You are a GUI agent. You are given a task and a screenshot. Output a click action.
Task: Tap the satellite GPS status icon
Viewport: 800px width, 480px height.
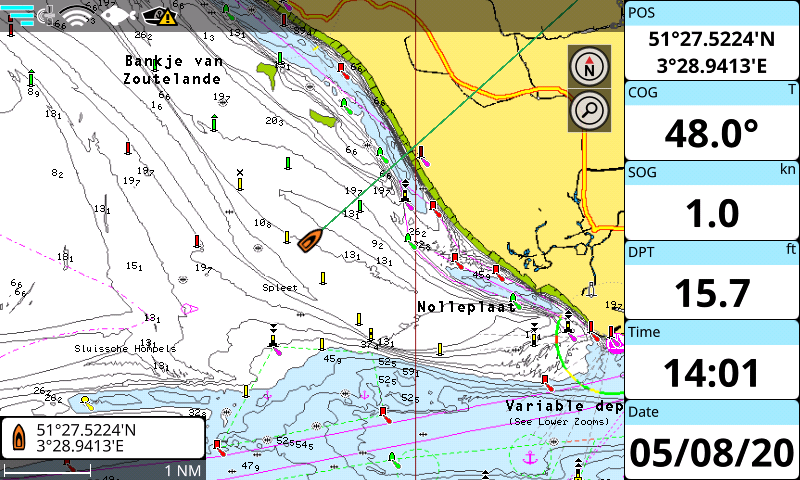(x=47, y=15)
